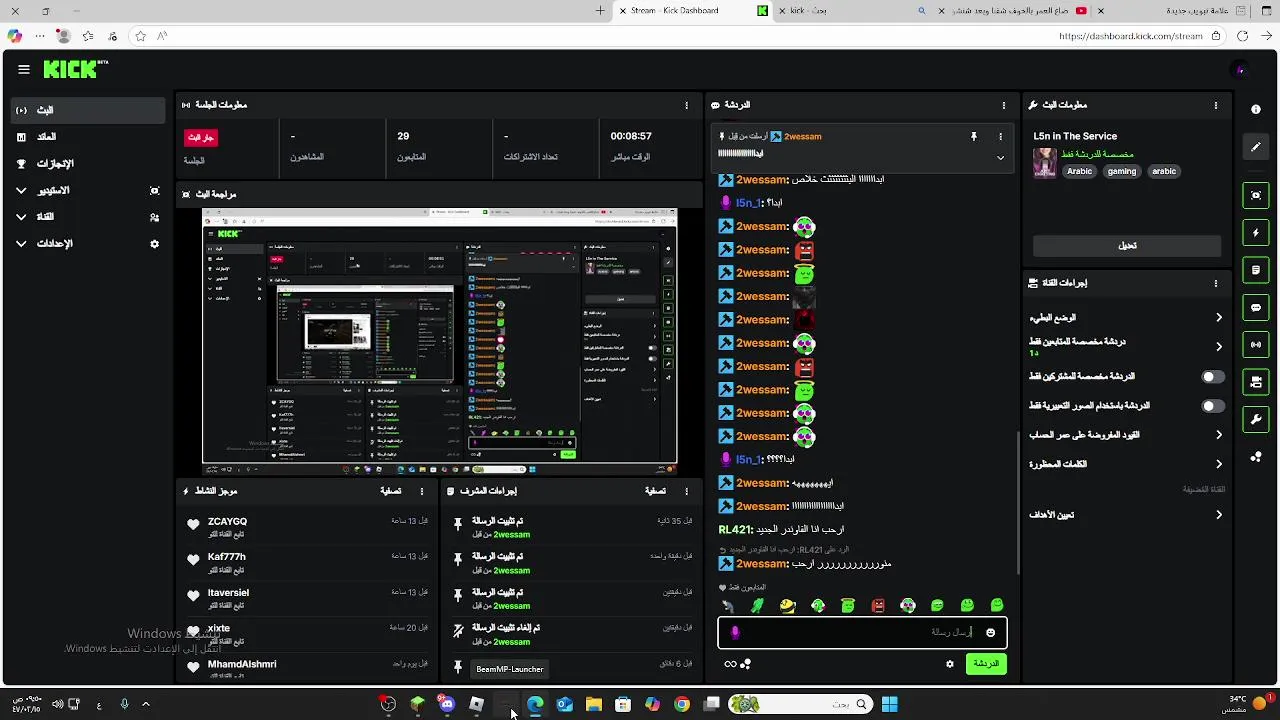Open the stream info panel three-dot menu
The width and height of the screenshot is (1280, 720).
click(1216, 105)
